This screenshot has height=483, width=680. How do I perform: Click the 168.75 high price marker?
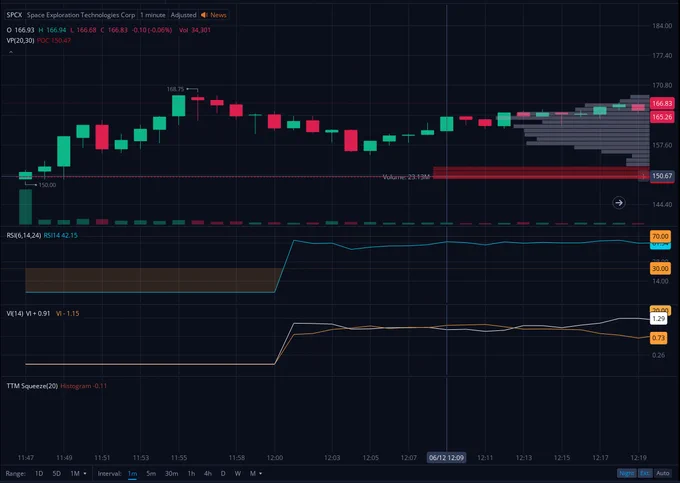(x=175, y=89)
